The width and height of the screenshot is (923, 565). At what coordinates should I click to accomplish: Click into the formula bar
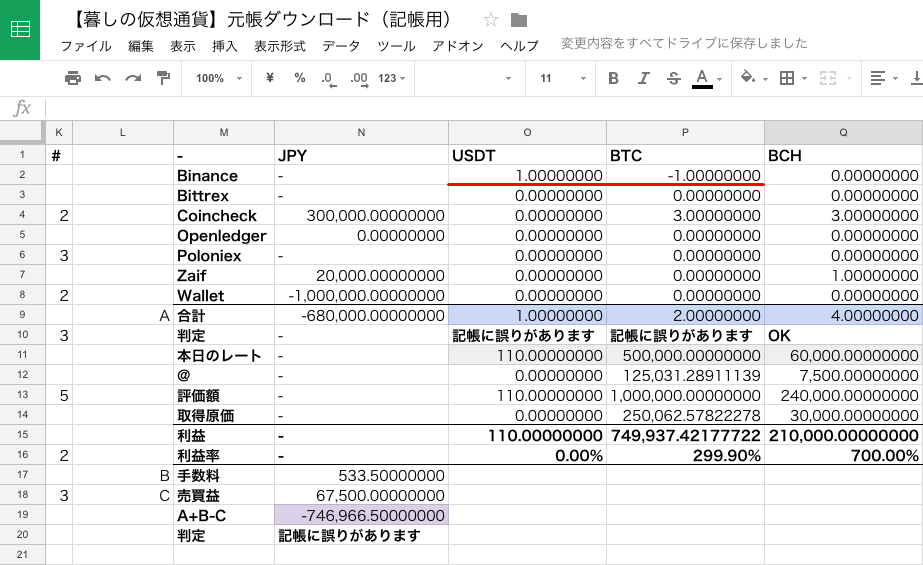click(x=484, y=108)
